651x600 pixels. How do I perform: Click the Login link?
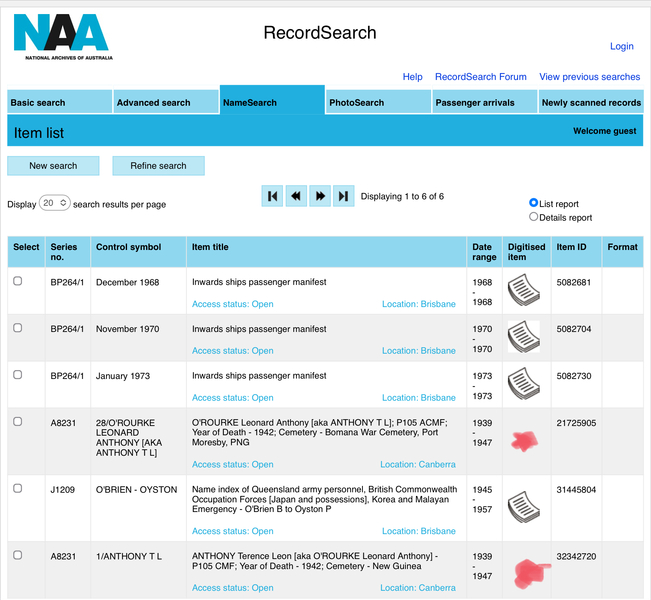coord(622,47)
